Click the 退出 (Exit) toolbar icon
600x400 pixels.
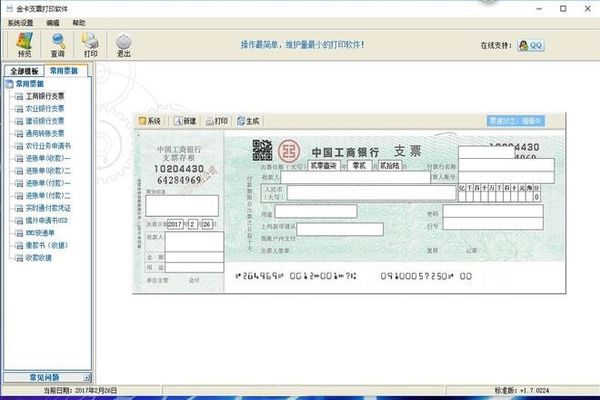point(123,45)
